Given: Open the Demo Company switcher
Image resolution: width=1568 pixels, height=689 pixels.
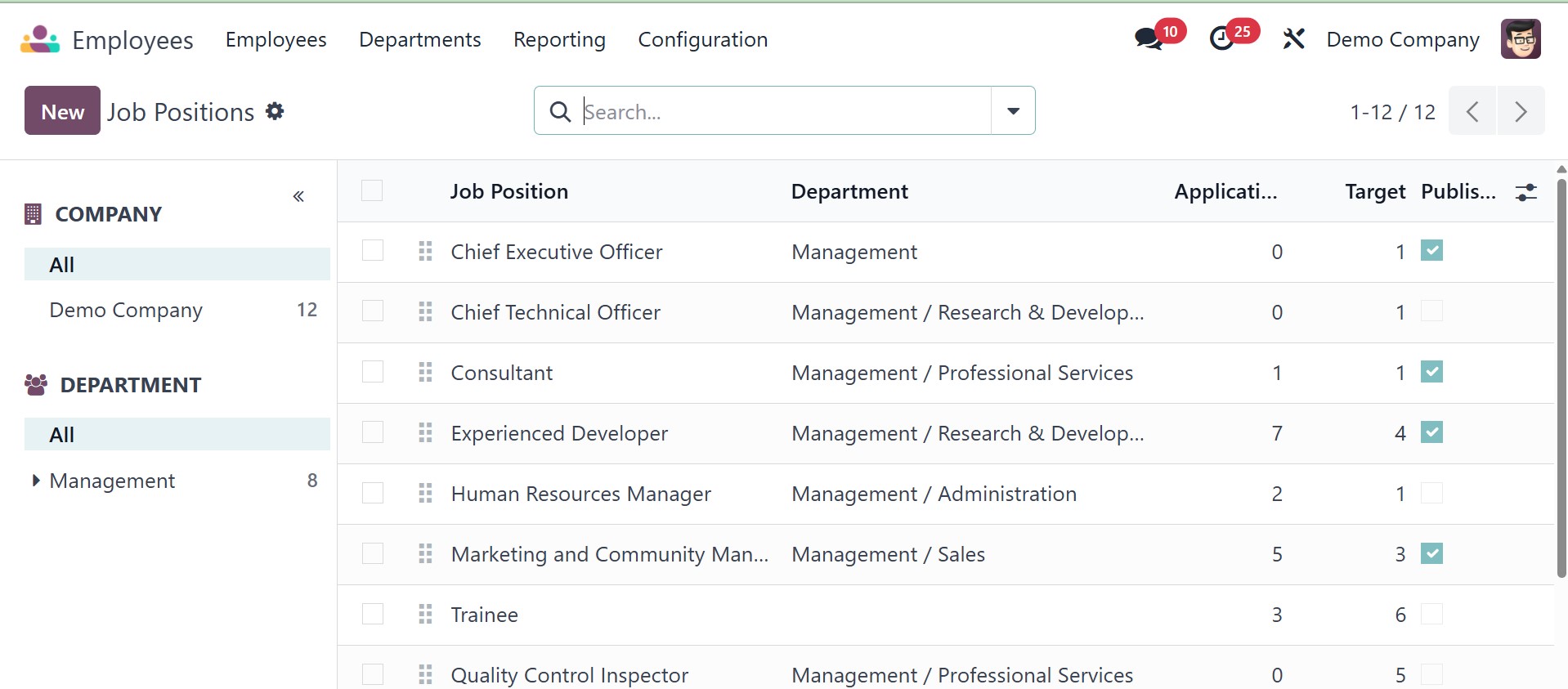Looking at the screenshot, I should (x=1402, y=39).
